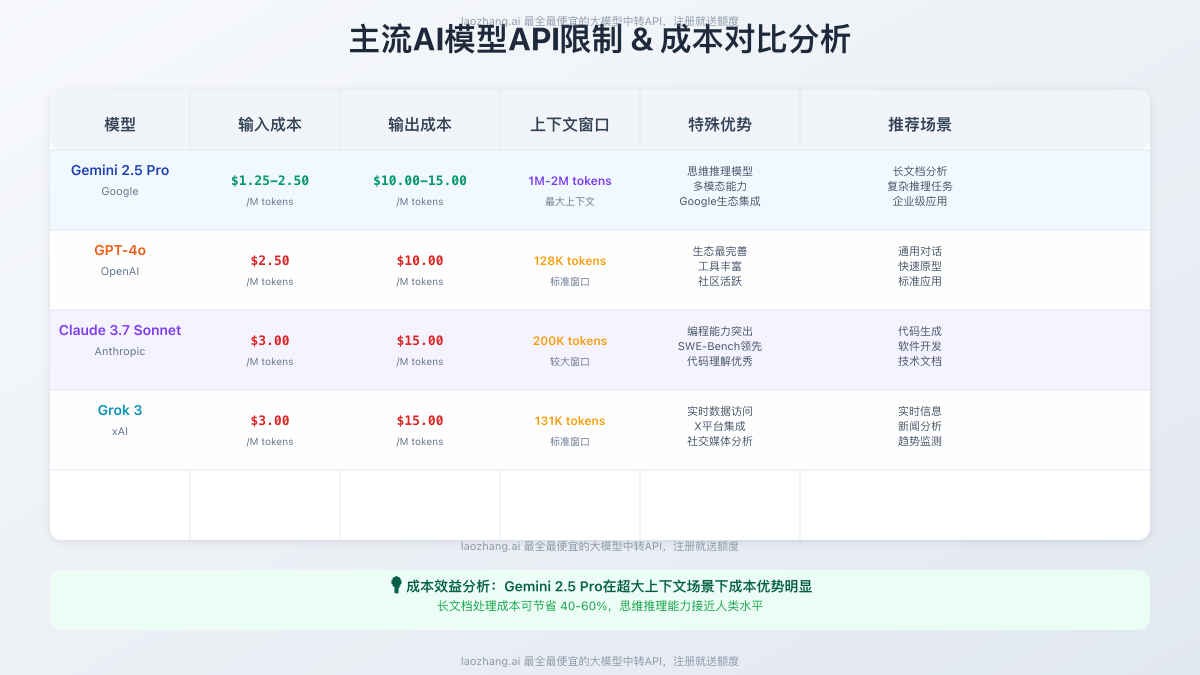Click the 131K tokens value
The height and width of the screenshot is (675, 1200).
(570, 421)
